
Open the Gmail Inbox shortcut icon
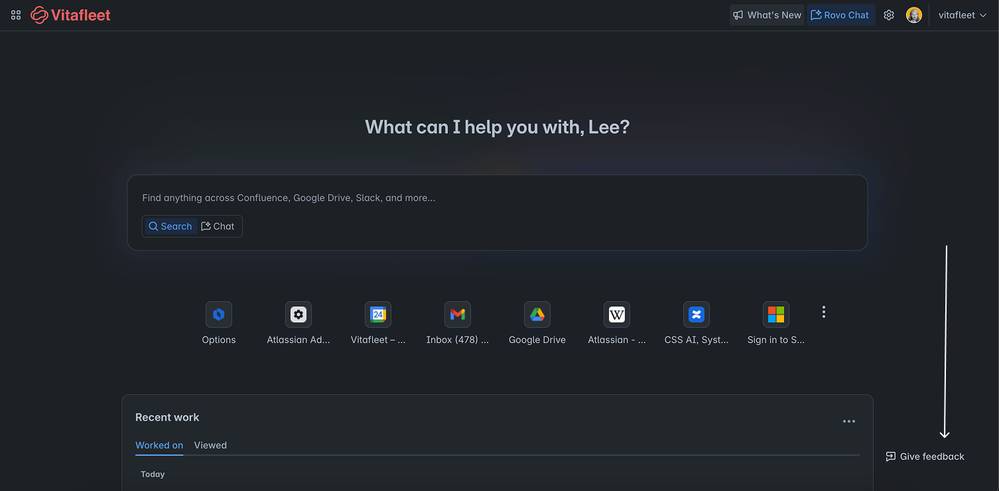[x=457, y=315]
